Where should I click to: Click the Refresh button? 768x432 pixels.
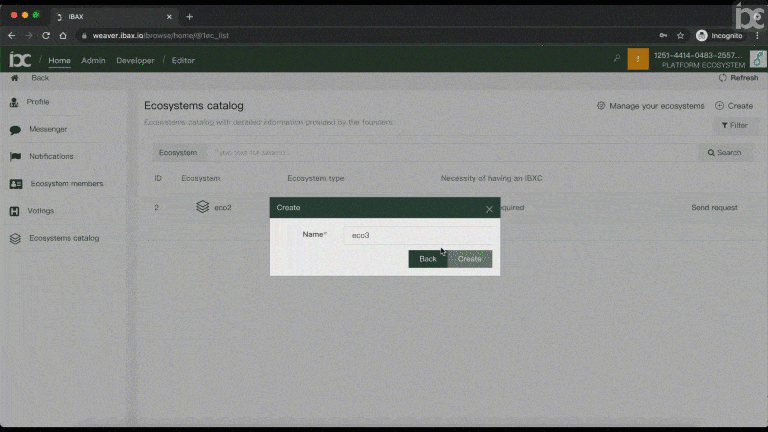click(738, 78)
